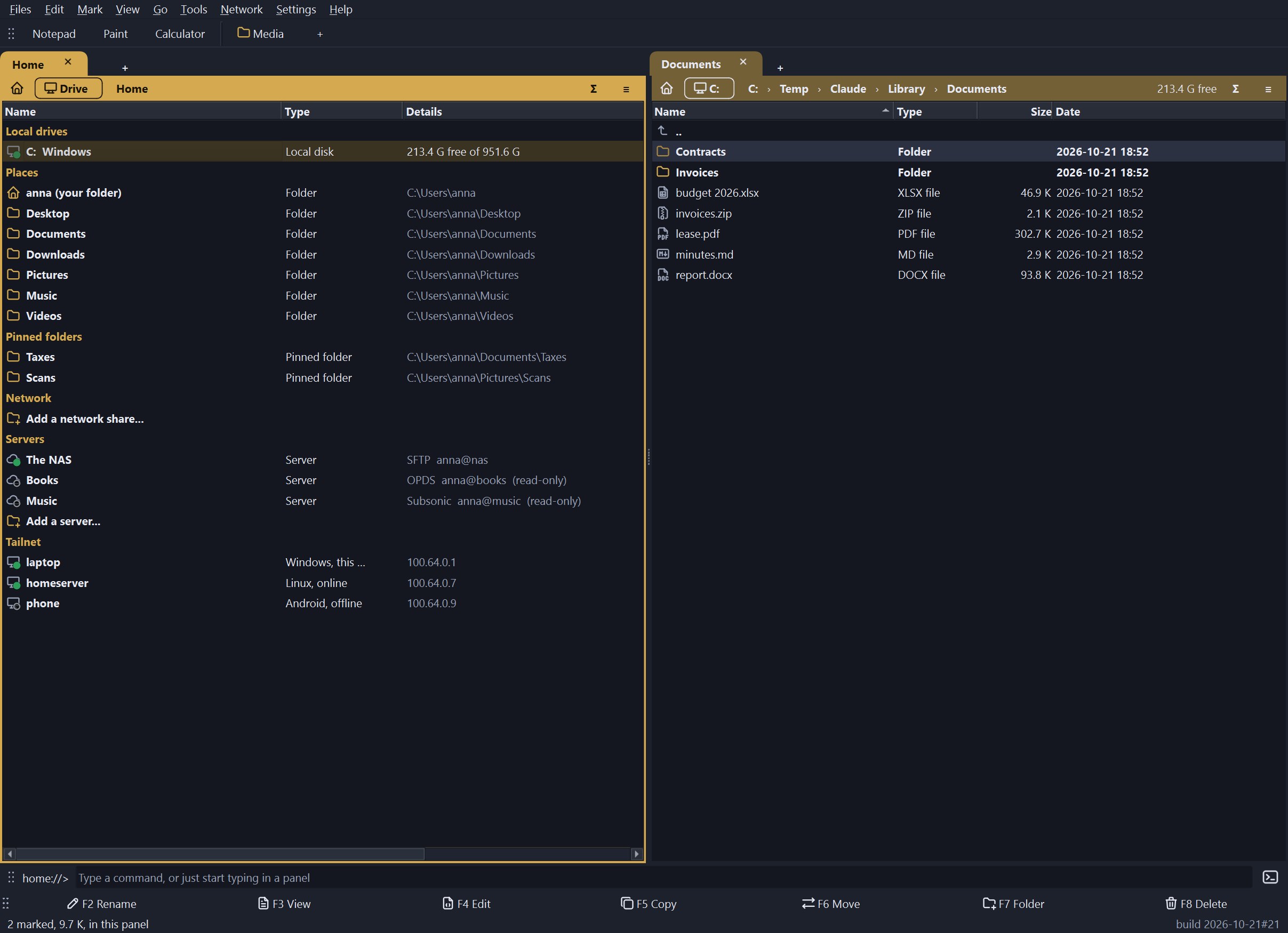Viewport: 1288px width, 933px height.
Task: Click the F3 View button
Action: pyautogui.click(x=284, y=904)
